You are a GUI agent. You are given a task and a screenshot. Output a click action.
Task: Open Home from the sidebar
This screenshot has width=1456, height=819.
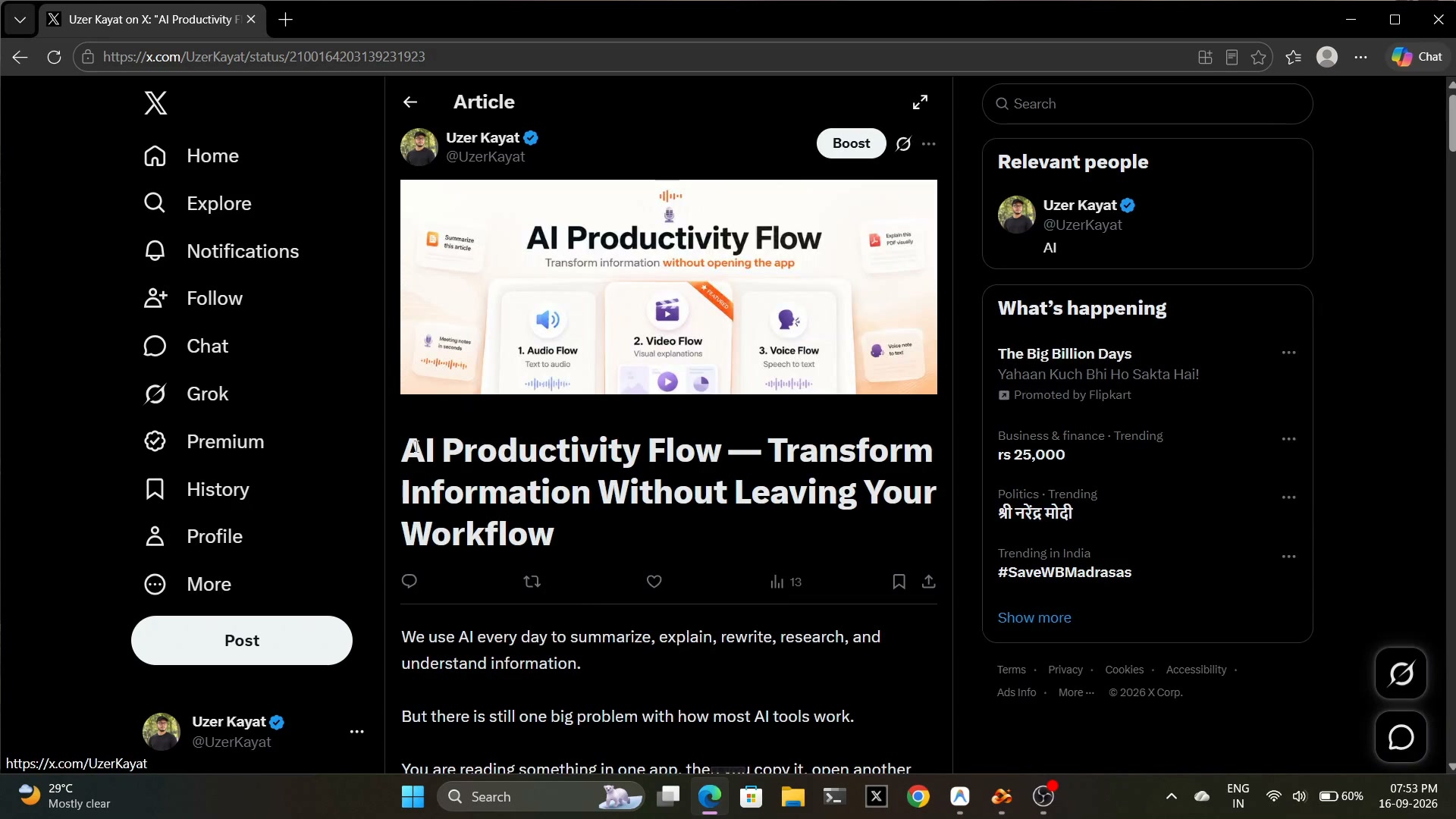pos(191,155)
